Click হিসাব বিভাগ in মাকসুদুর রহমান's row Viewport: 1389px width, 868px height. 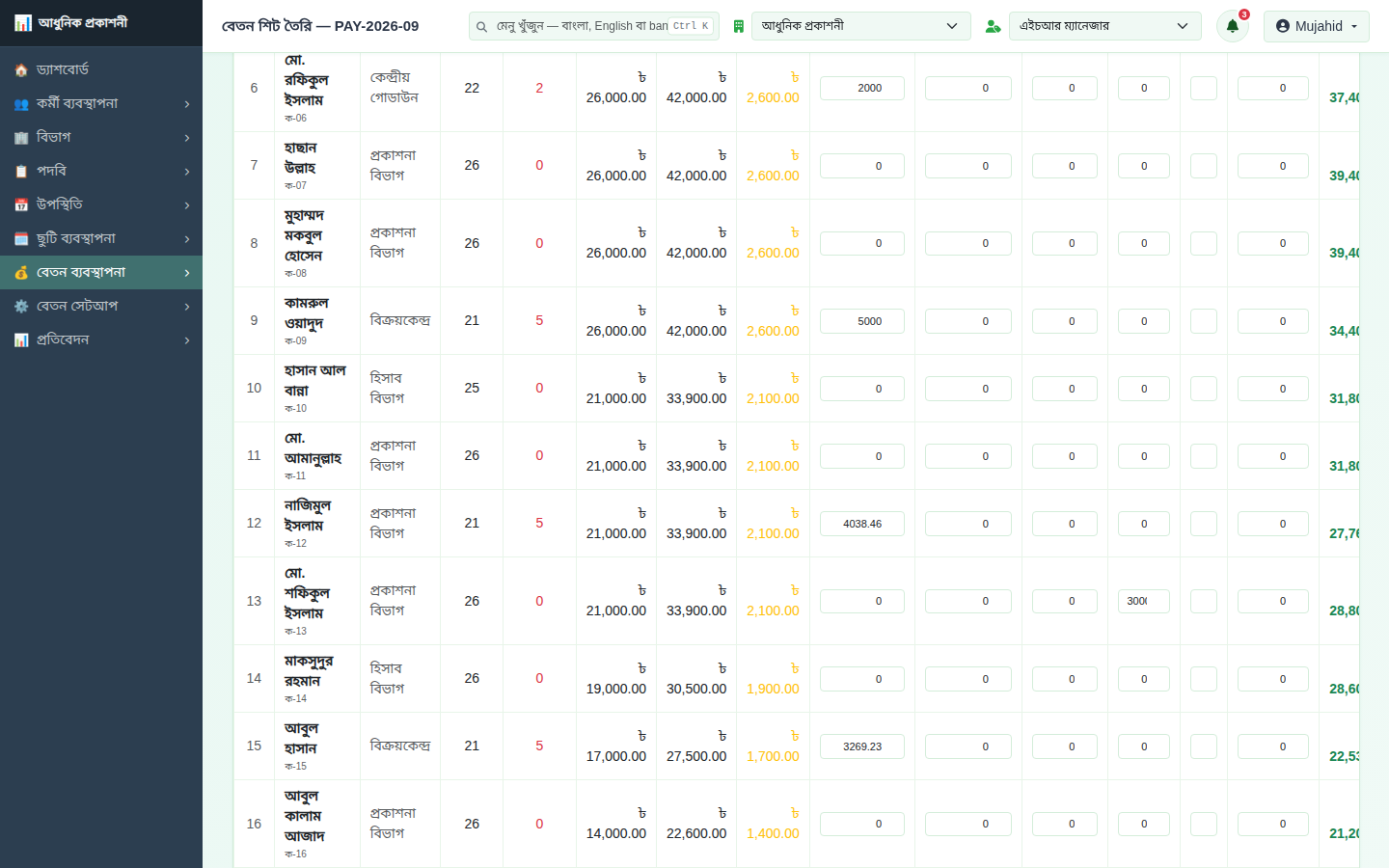point(388,679)
